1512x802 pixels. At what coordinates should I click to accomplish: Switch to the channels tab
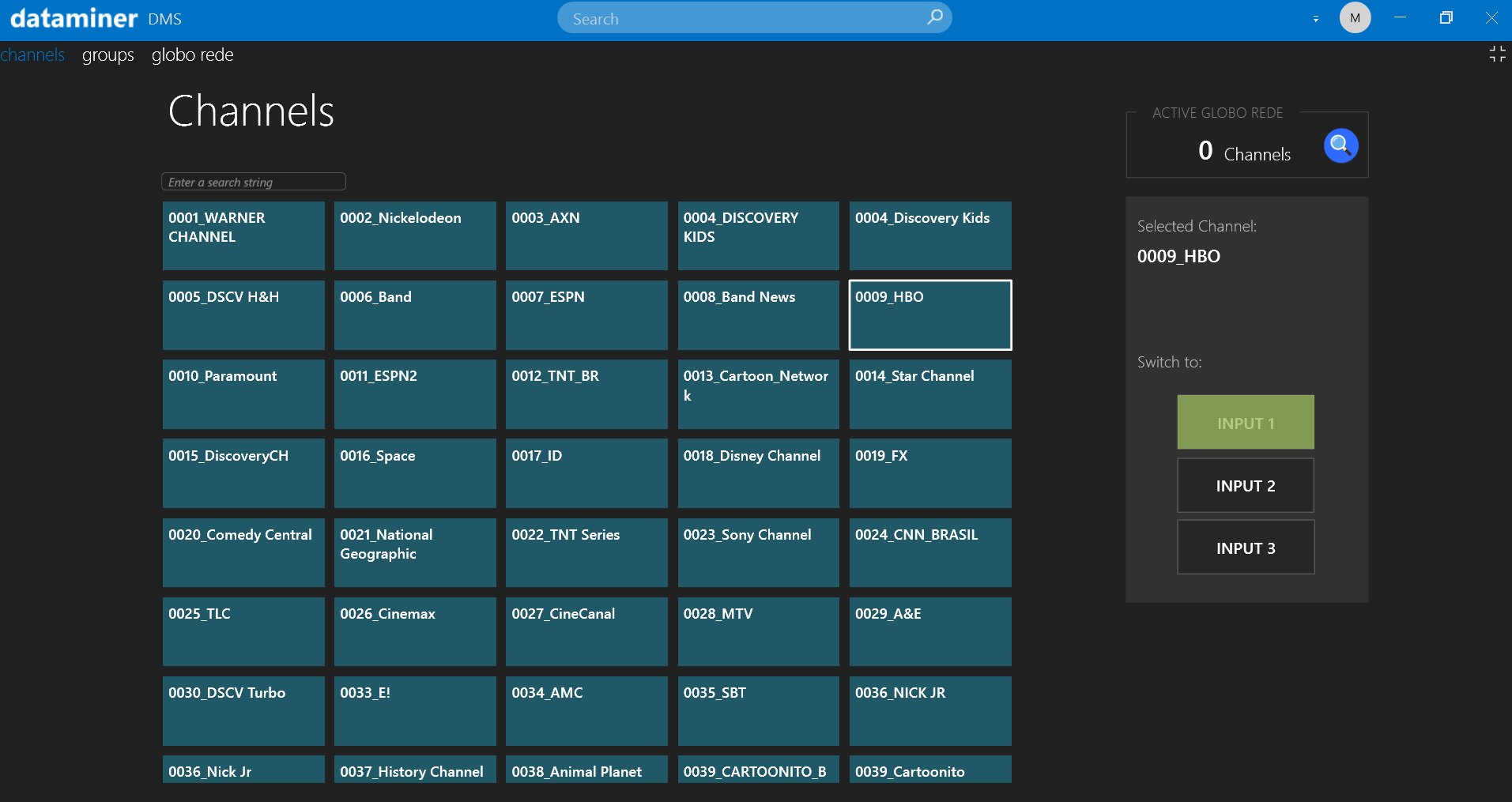[32, 55]
